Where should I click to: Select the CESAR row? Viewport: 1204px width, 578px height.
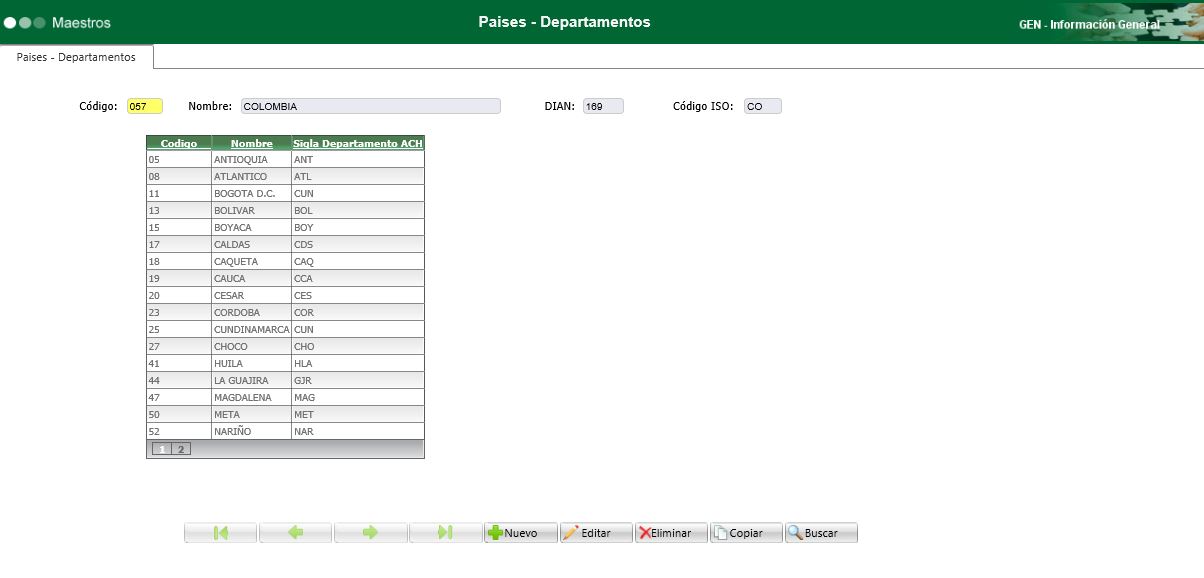point(285,295)
